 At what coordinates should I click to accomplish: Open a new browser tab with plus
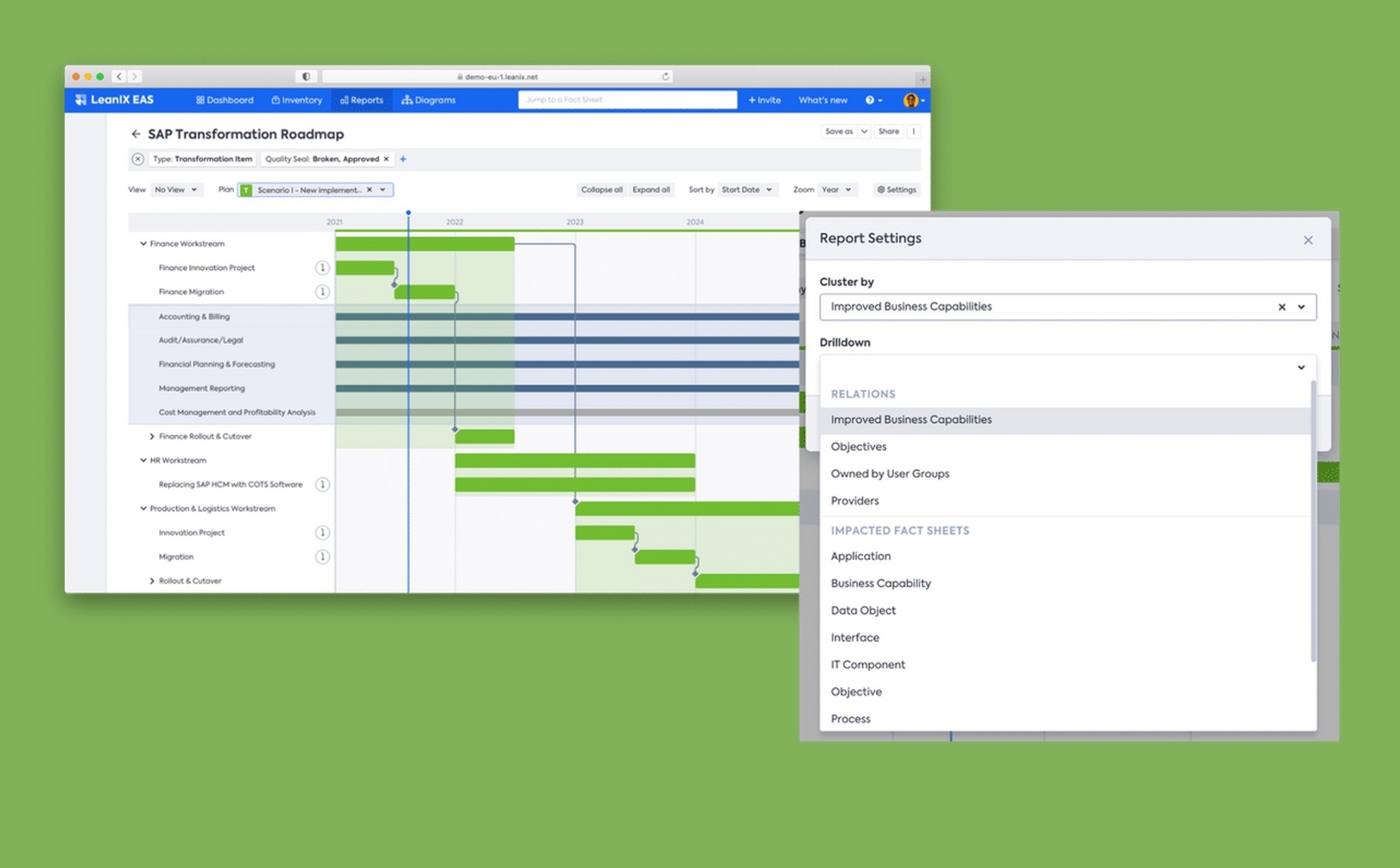click(x=922, y=79)
